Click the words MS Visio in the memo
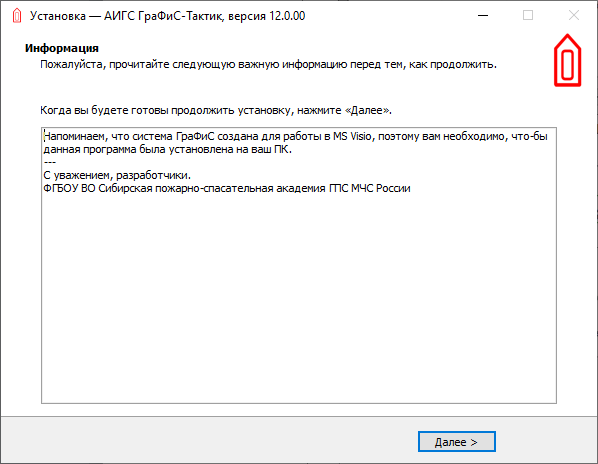 tap(352, 136)
